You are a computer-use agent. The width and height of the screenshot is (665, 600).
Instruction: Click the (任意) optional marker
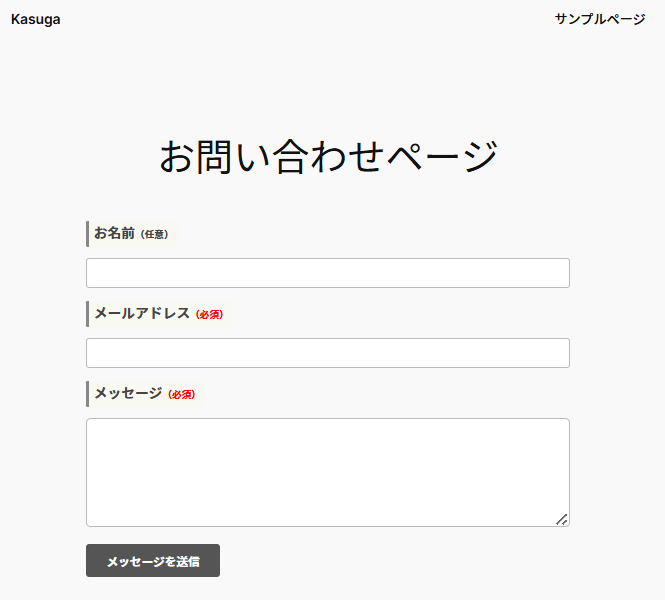pyautogui.click(x=154, y=235)
